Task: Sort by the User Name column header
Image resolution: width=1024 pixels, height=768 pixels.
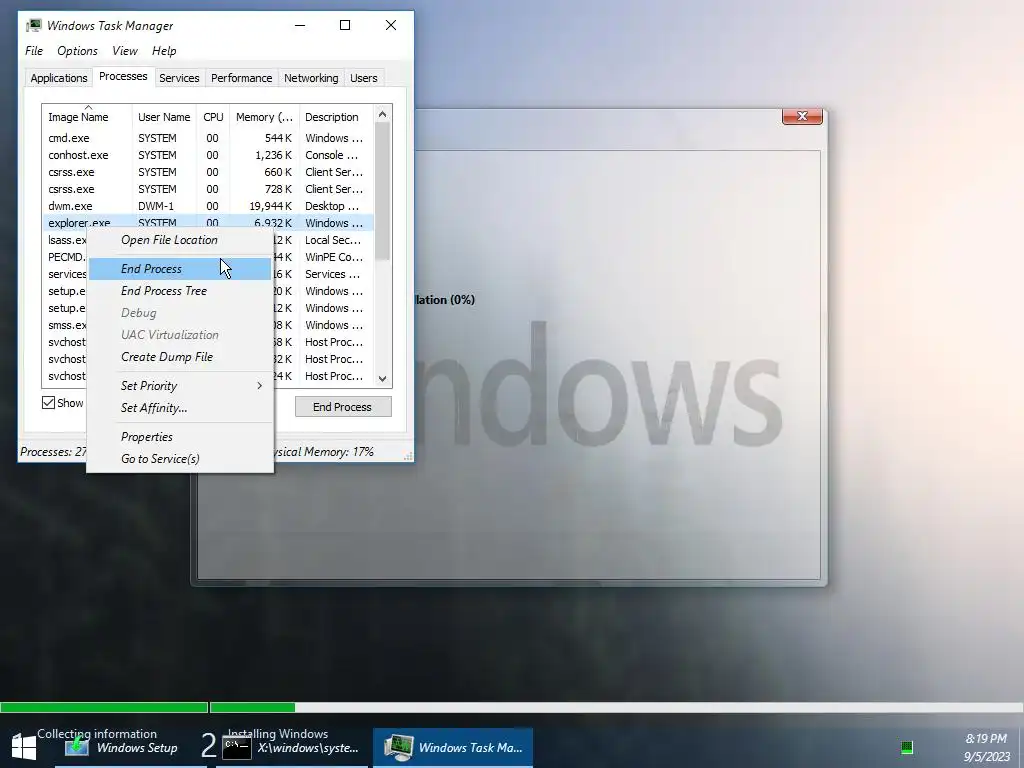Action: click(164, 117)
